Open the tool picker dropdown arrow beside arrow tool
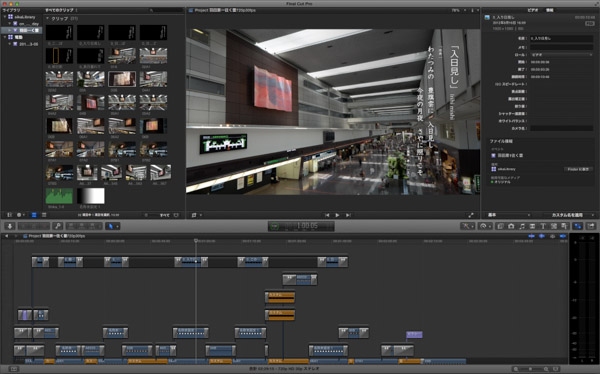 click(117, 226)
